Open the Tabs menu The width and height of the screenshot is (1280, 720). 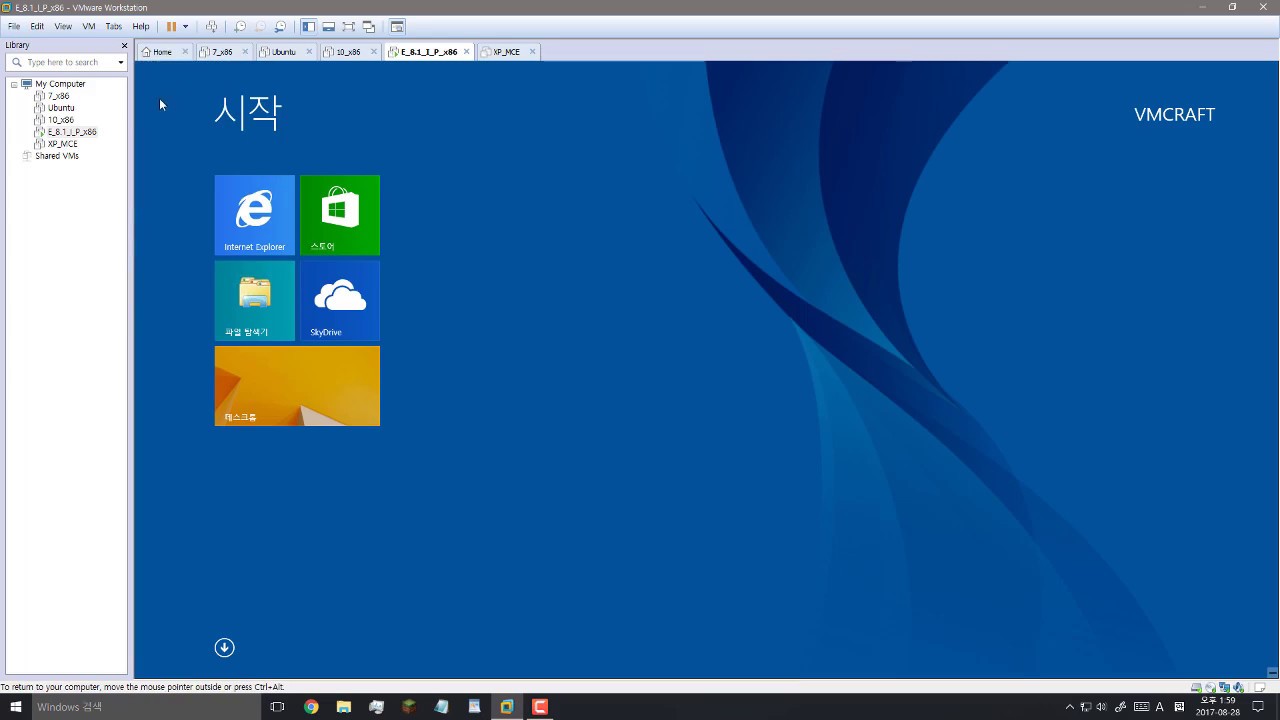coord(114,26)
